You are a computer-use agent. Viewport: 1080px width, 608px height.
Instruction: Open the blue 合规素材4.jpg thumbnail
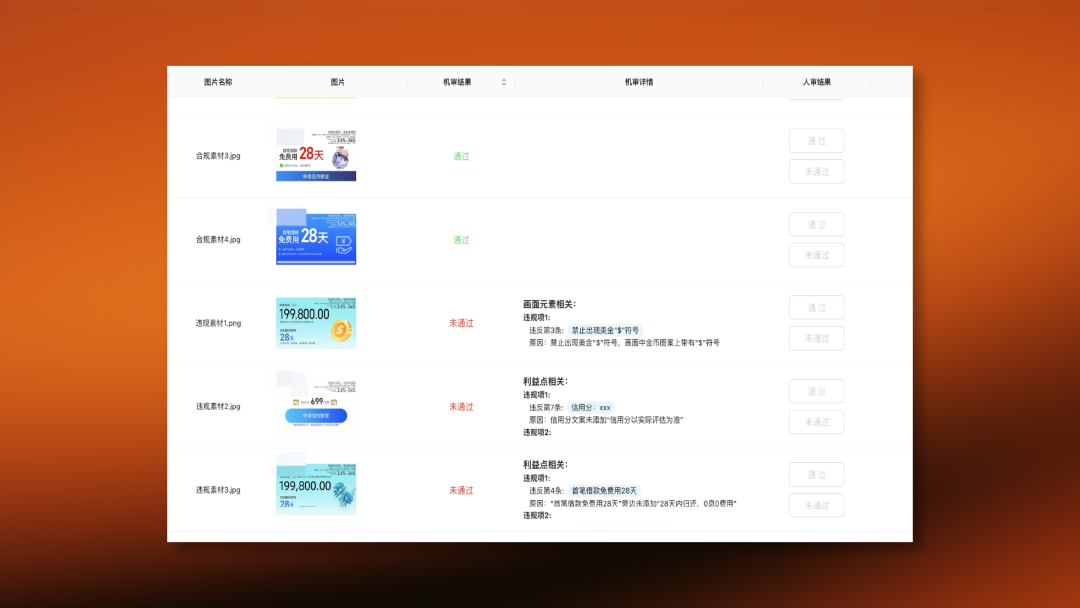point(315,237)
